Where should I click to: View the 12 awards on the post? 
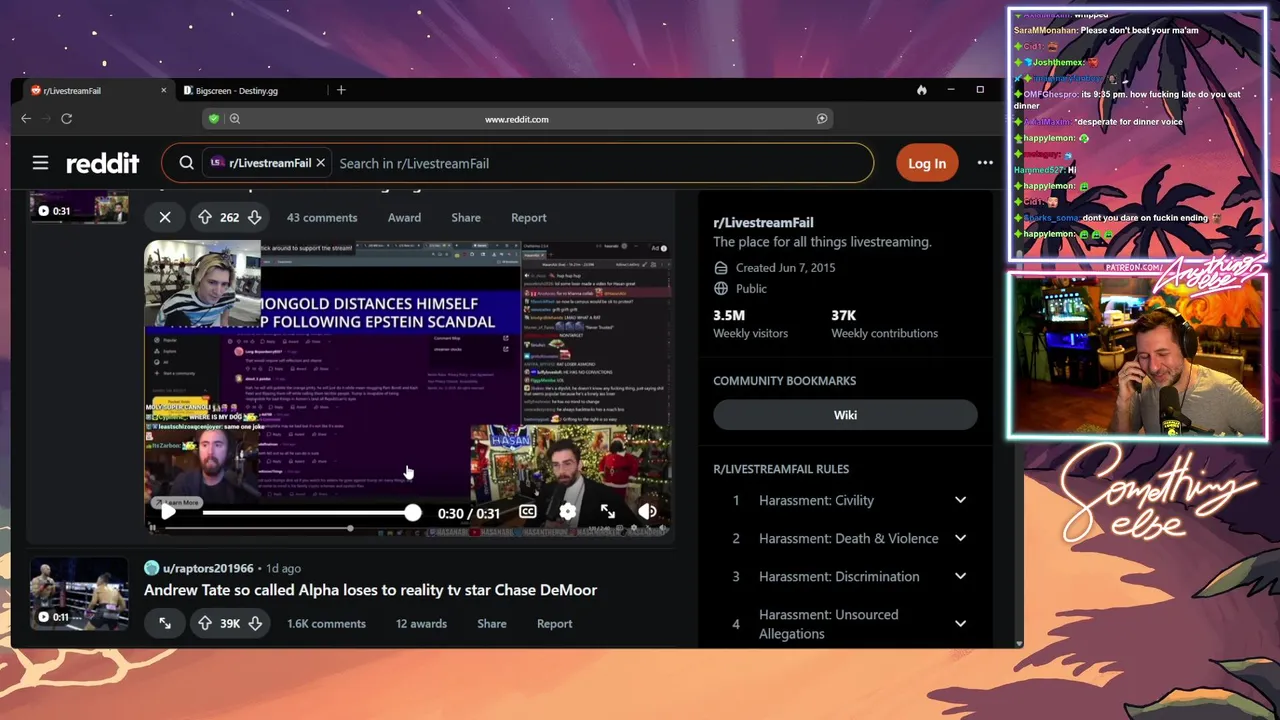(421, 623)
